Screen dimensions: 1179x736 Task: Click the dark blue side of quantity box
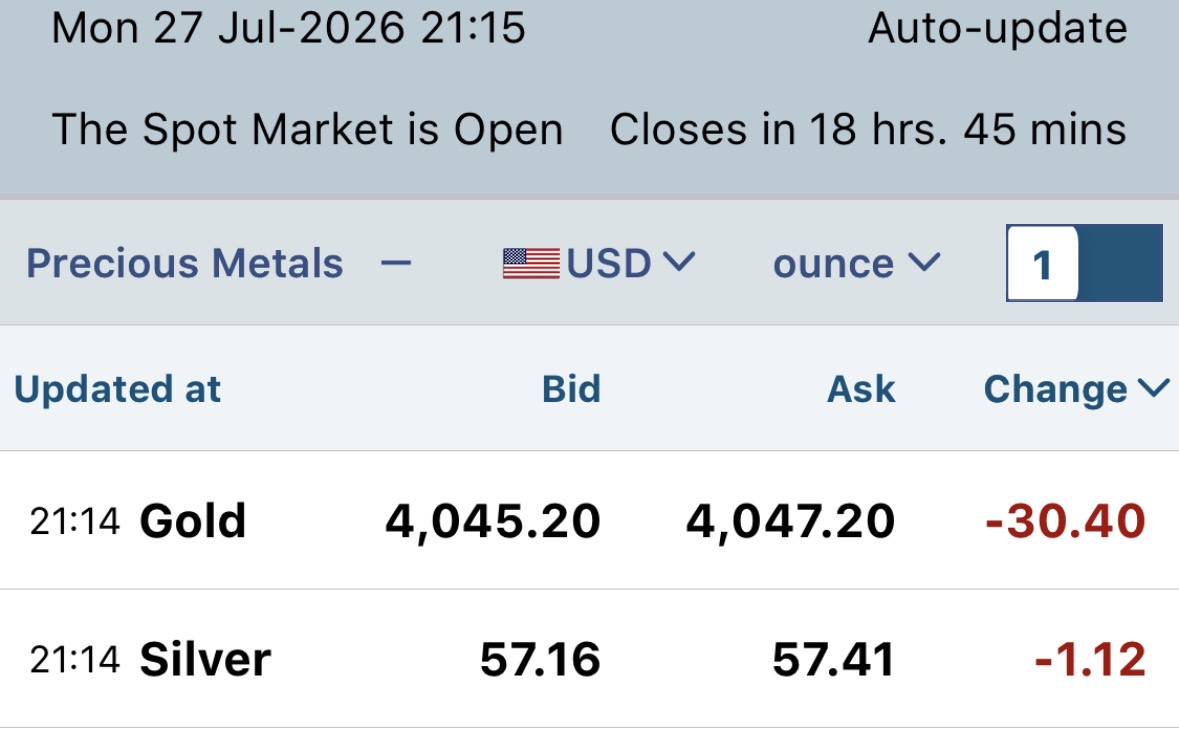(1120, 263)
